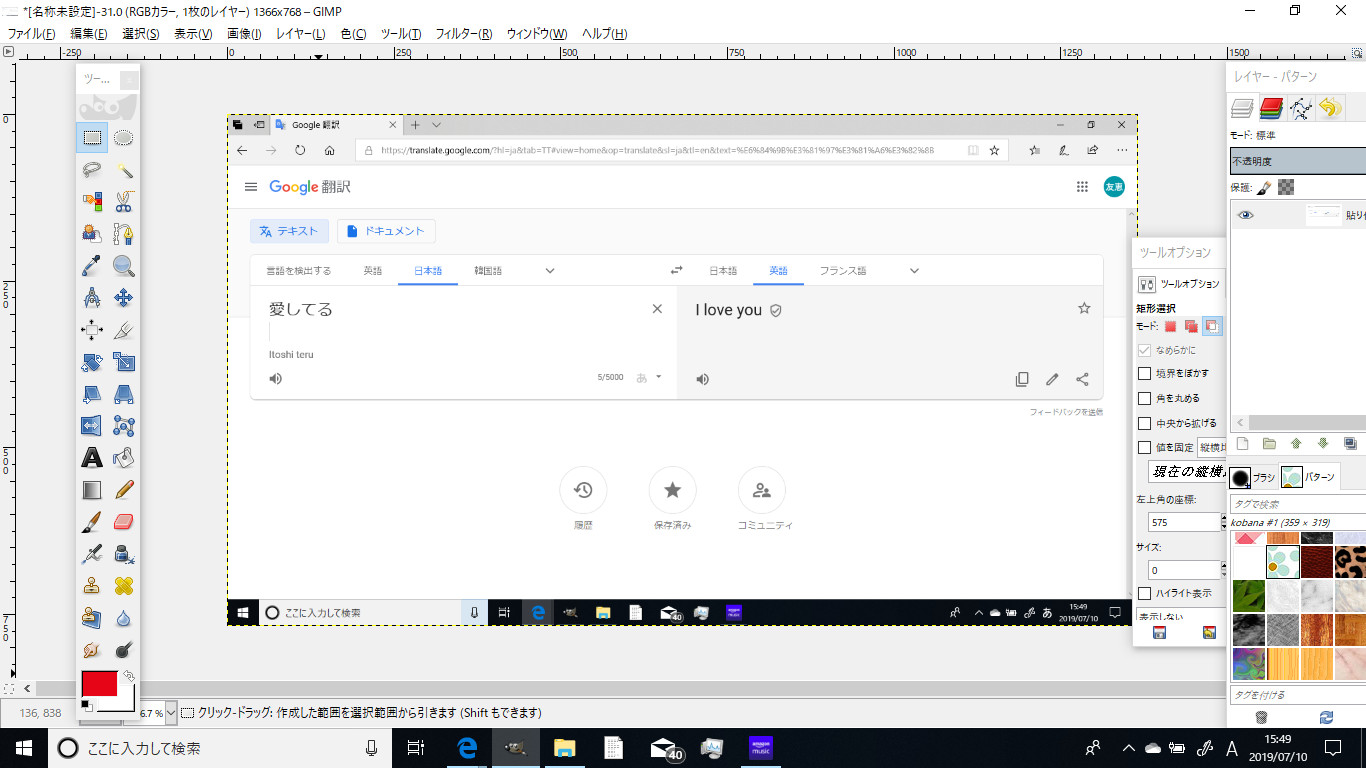This screenshot has height=768, width=1366.
Task: Select the Scale tool
Action: [x=124, y=362]
